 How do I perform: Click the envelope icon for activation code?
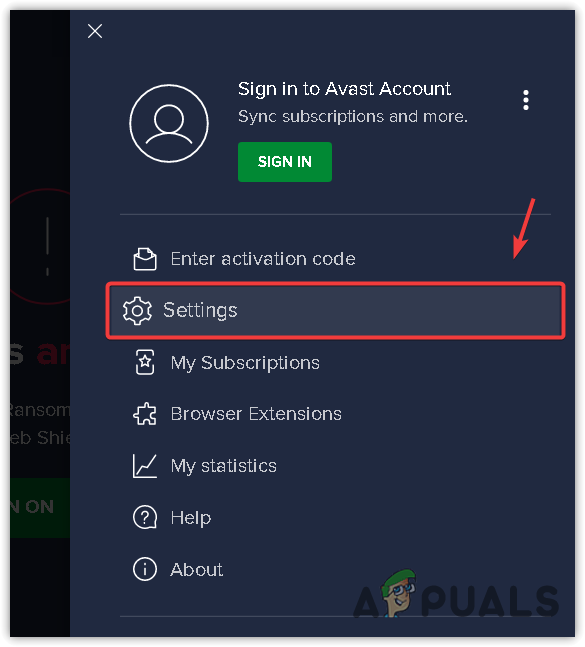pos(145,259)
